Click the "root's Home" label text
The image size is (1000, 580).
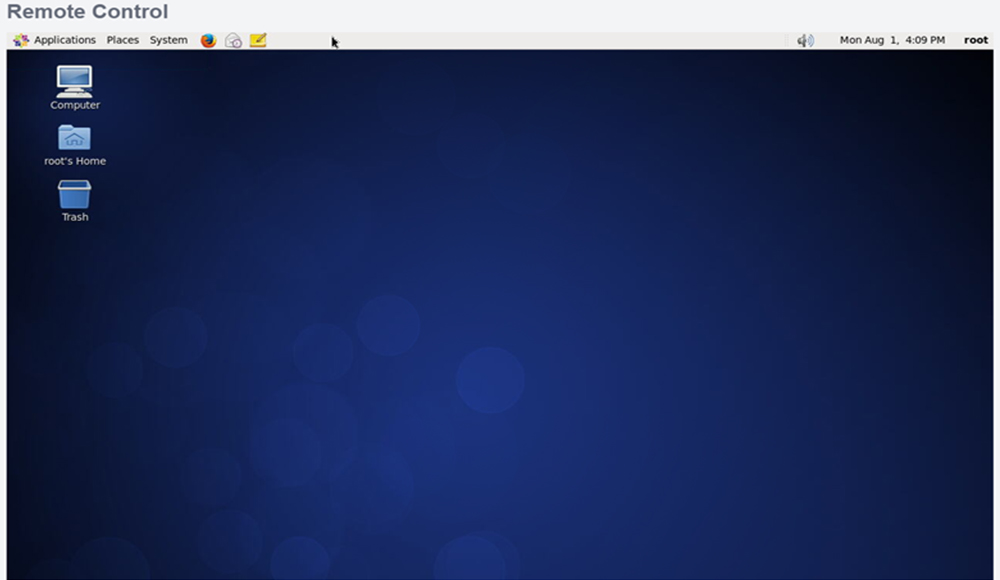click(75, 161)
